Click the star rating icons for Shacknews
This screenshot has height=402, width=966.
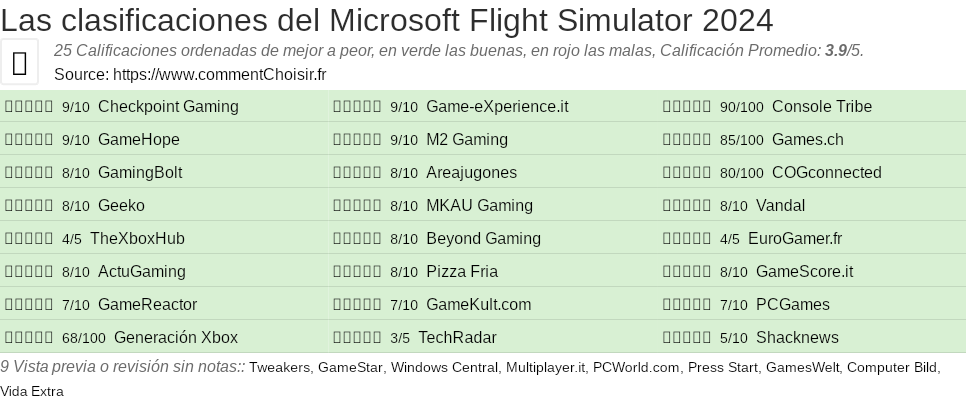tap(687, 338)
